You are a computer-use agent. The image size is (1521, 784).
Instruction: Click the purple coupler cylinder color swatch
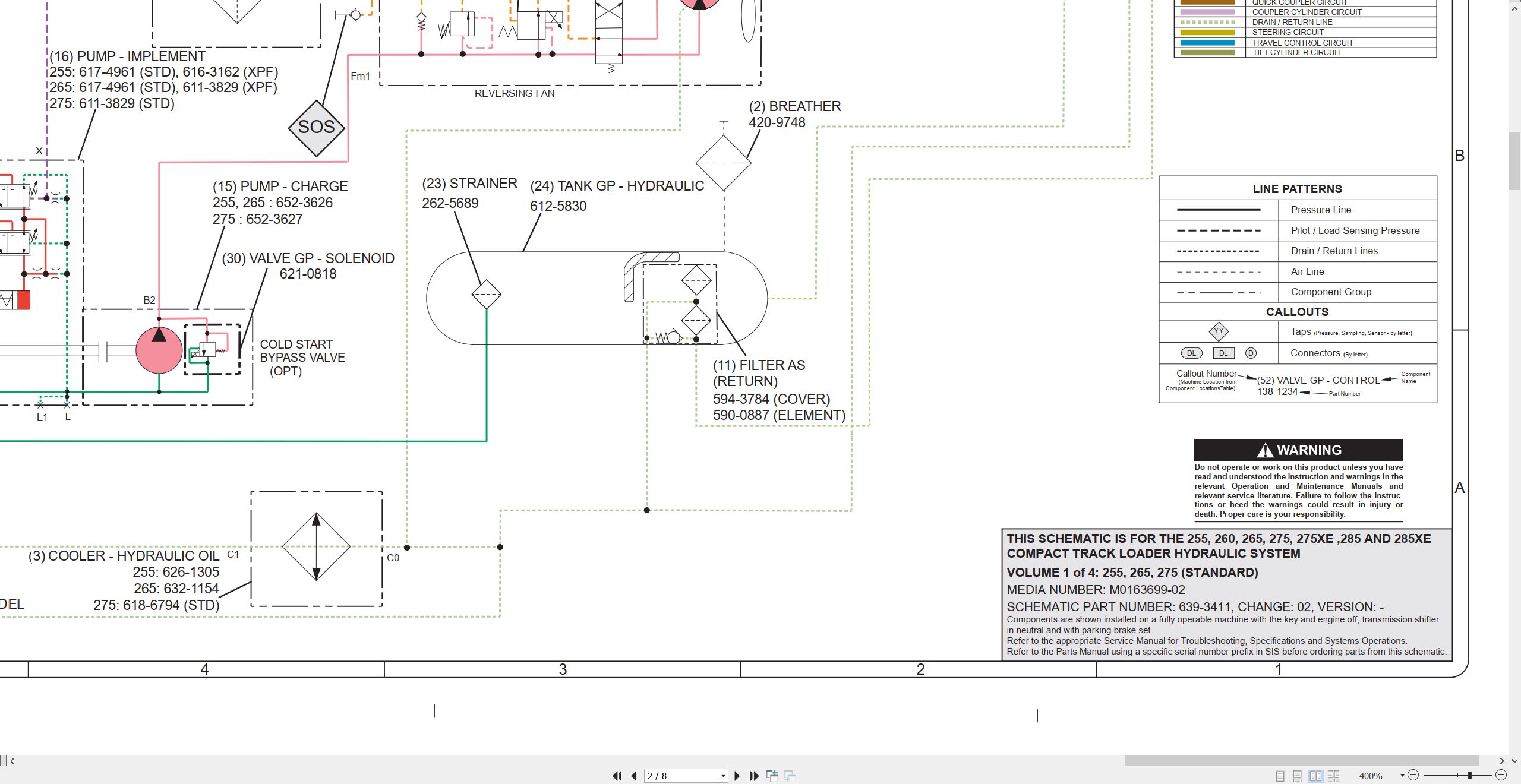click(1207, 12)
